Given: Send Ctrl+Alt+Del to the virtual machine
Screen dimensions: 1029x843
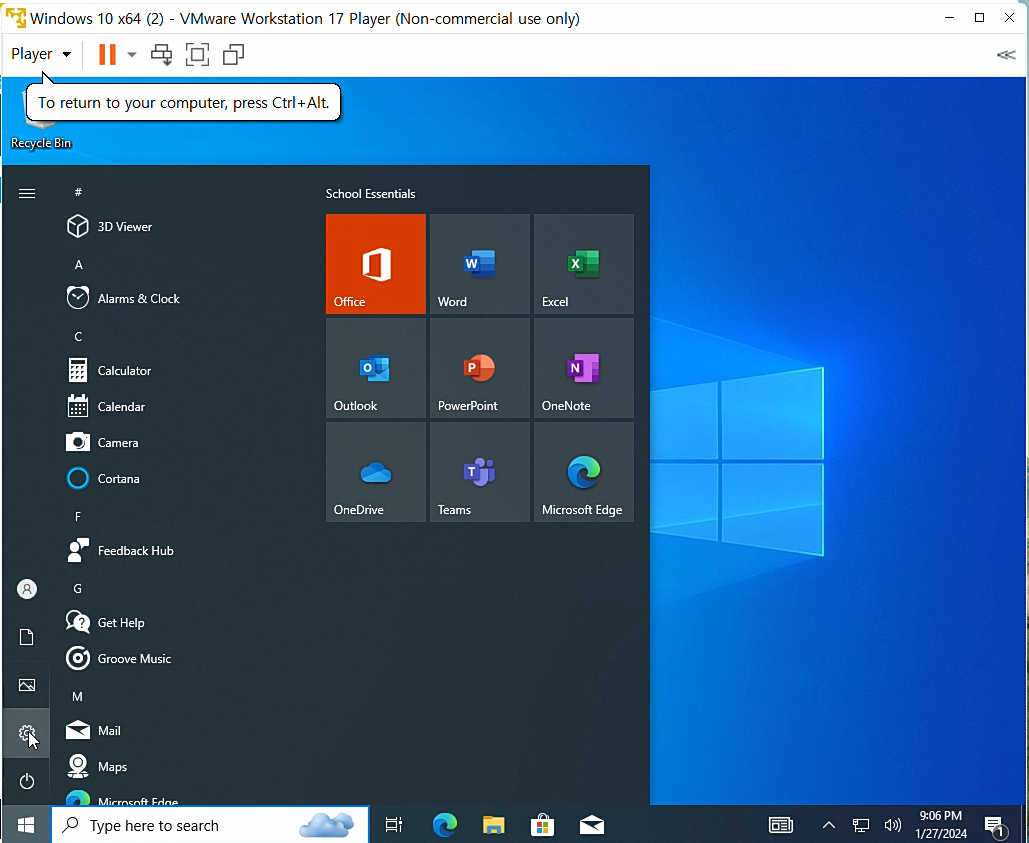Looking at the screenshot, I should click(x=161, y=54).
